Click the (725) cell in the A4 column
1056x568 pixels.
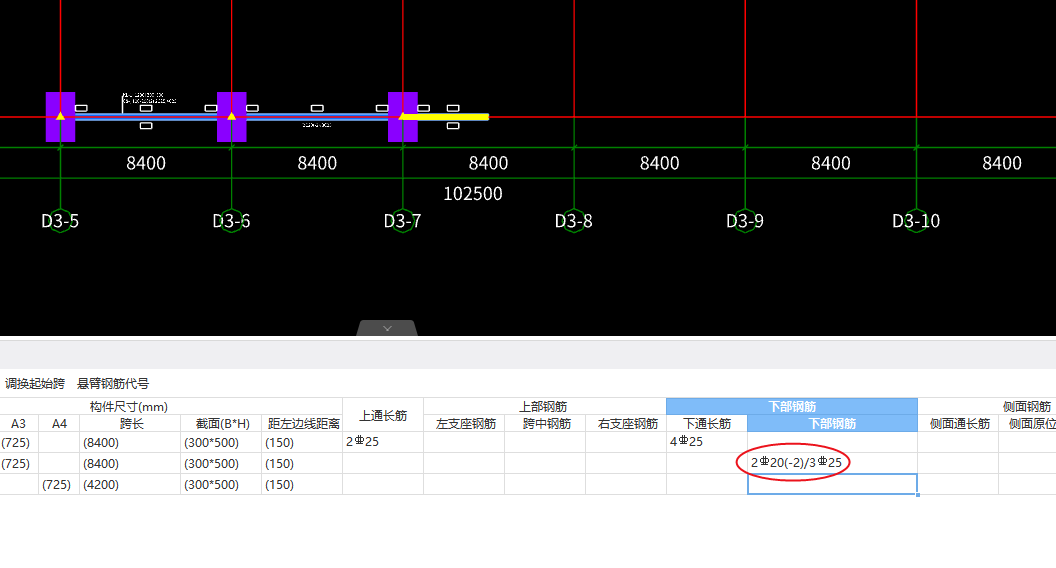tap(59, 484)
